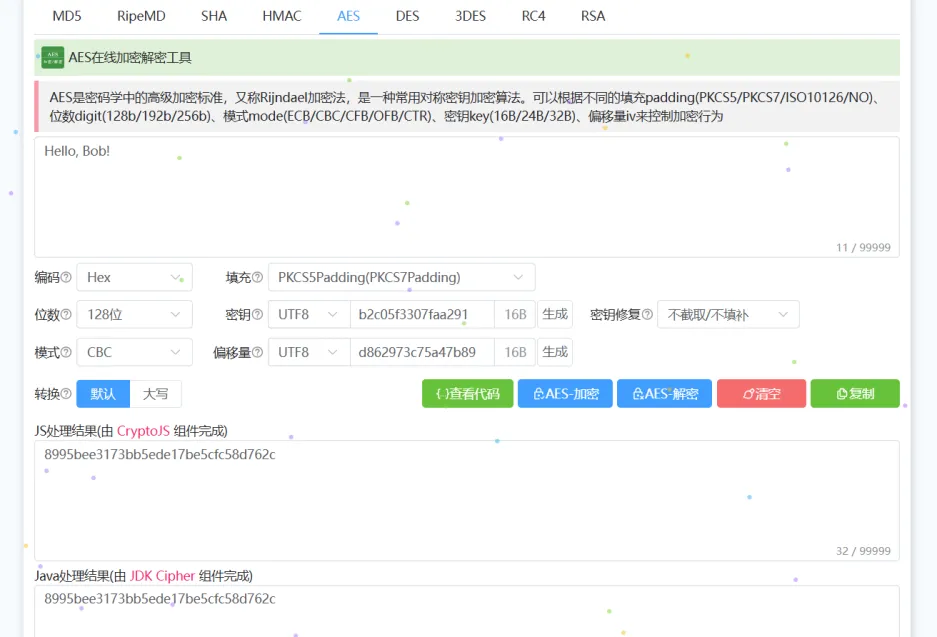The height and width of the screenshot is (637, 937).
Task: Click the JS result output text area
Action: point(467,501)
